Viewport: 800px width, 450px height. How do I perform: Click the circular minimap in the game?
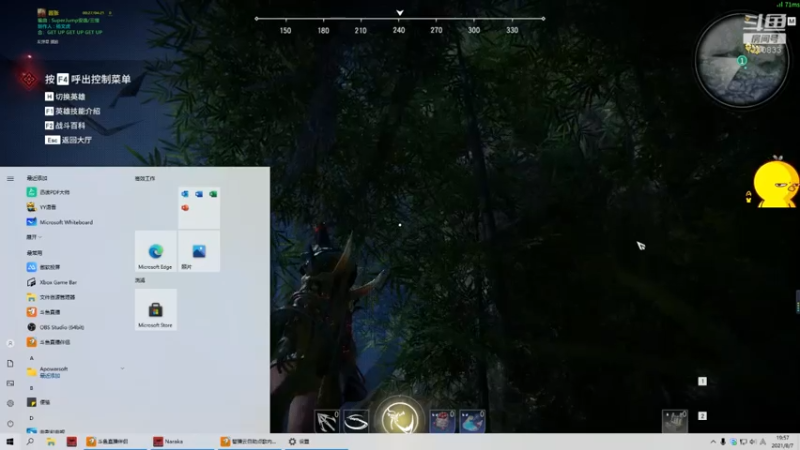(741, 60)
